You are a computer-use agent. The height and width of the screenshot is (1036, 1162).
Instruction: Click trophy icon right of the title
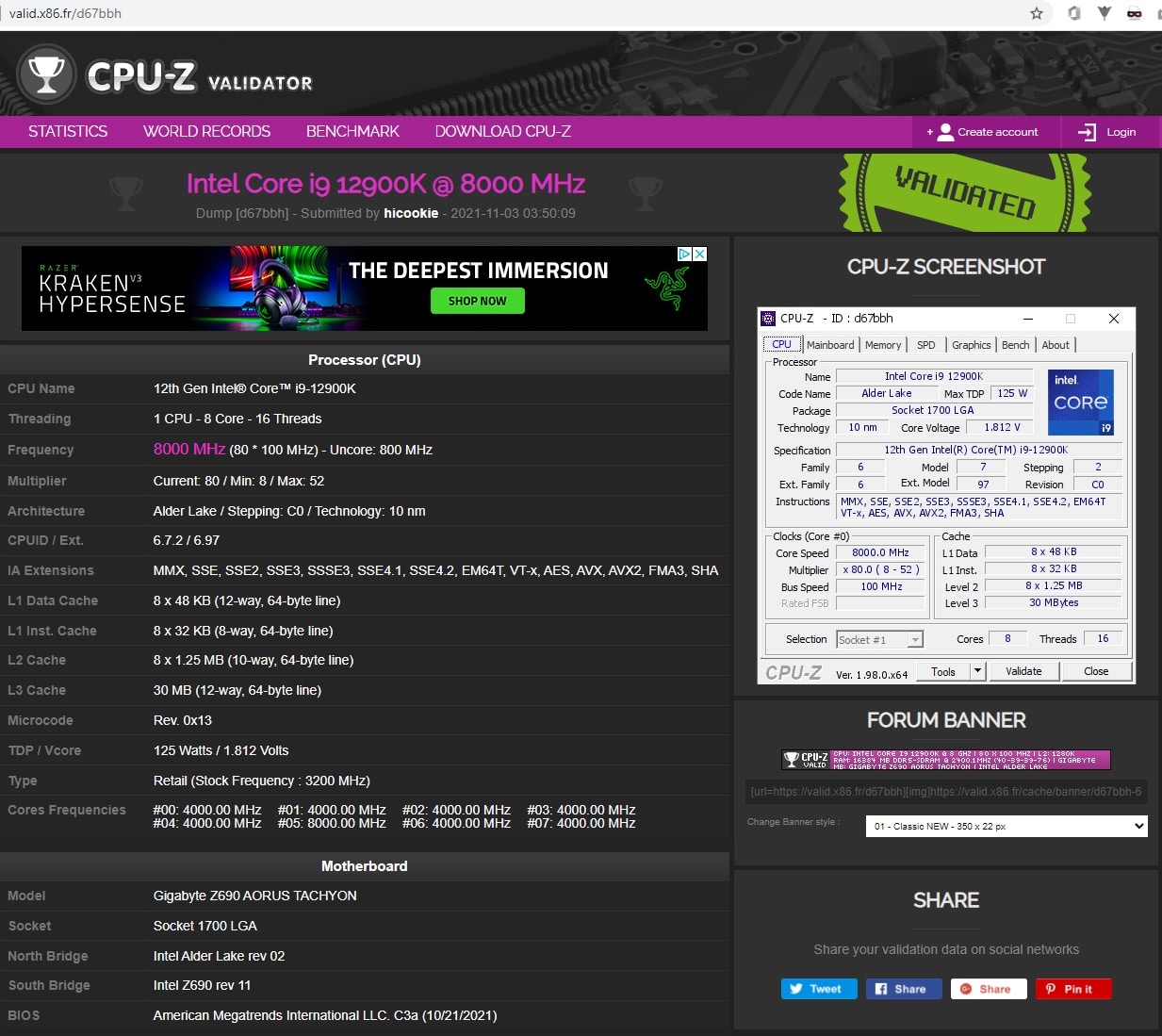[646, 193]
